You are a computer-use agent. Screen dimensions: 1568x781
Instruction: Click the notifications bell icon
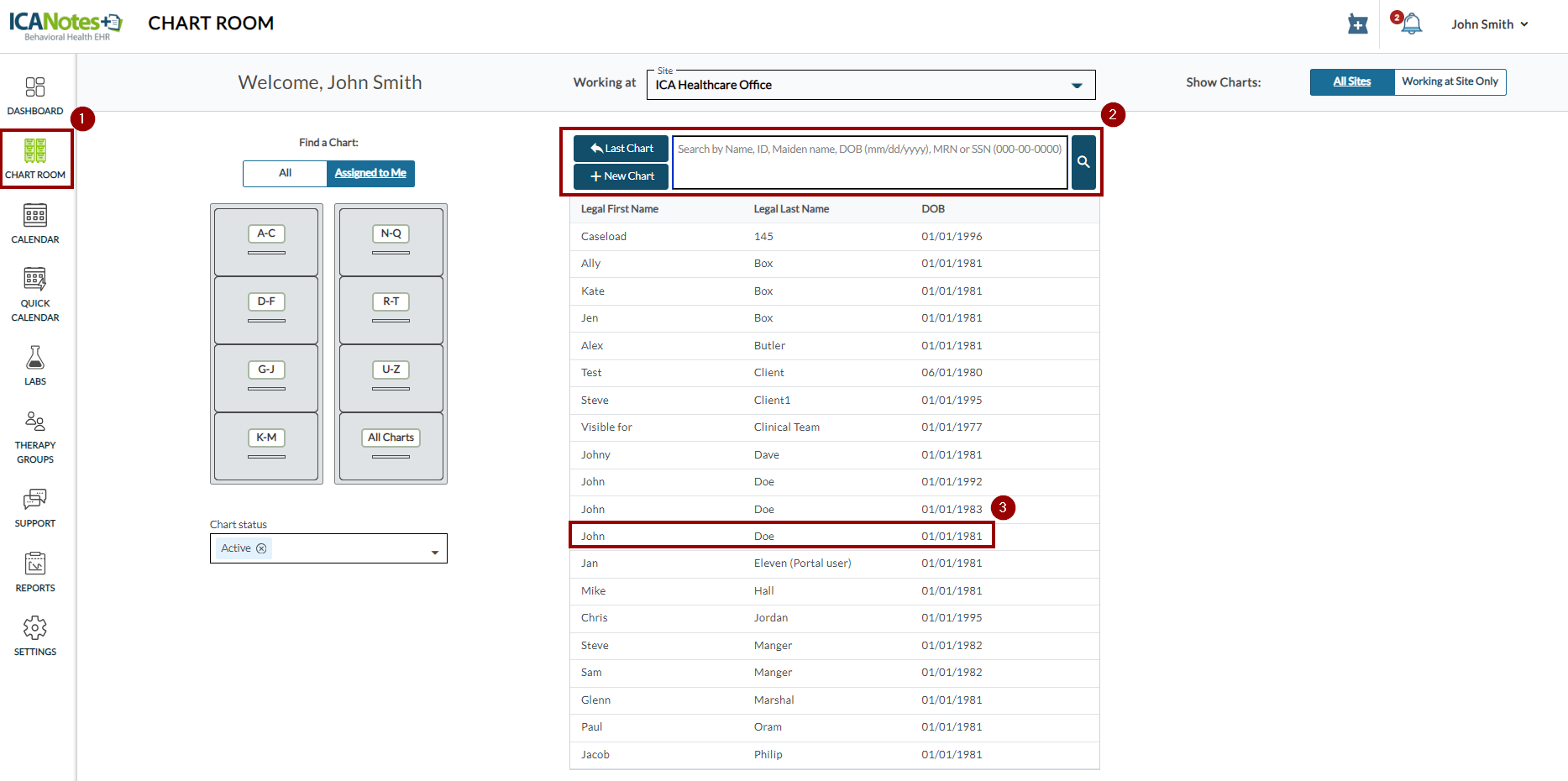[1411, 24]
